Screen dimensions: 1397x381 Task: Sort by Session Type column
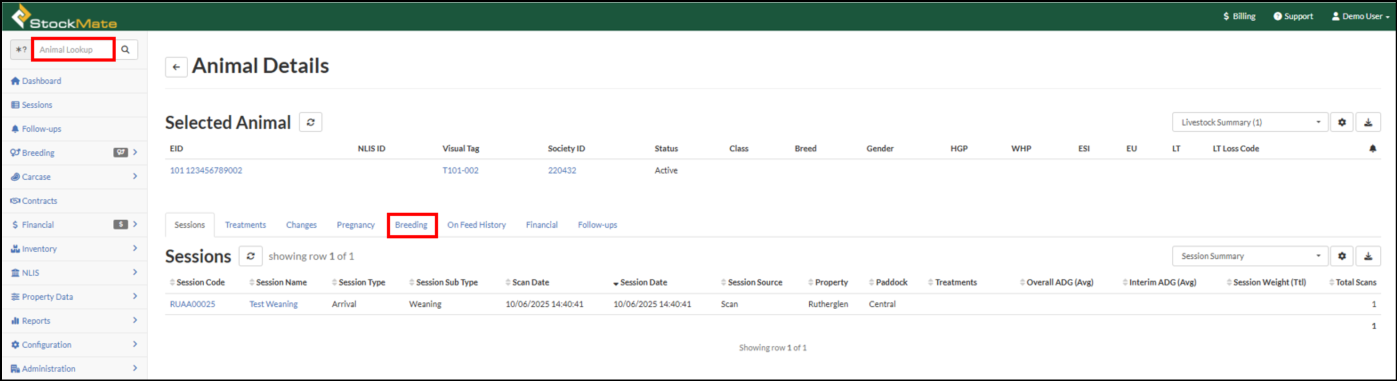(x=358, y=283)
